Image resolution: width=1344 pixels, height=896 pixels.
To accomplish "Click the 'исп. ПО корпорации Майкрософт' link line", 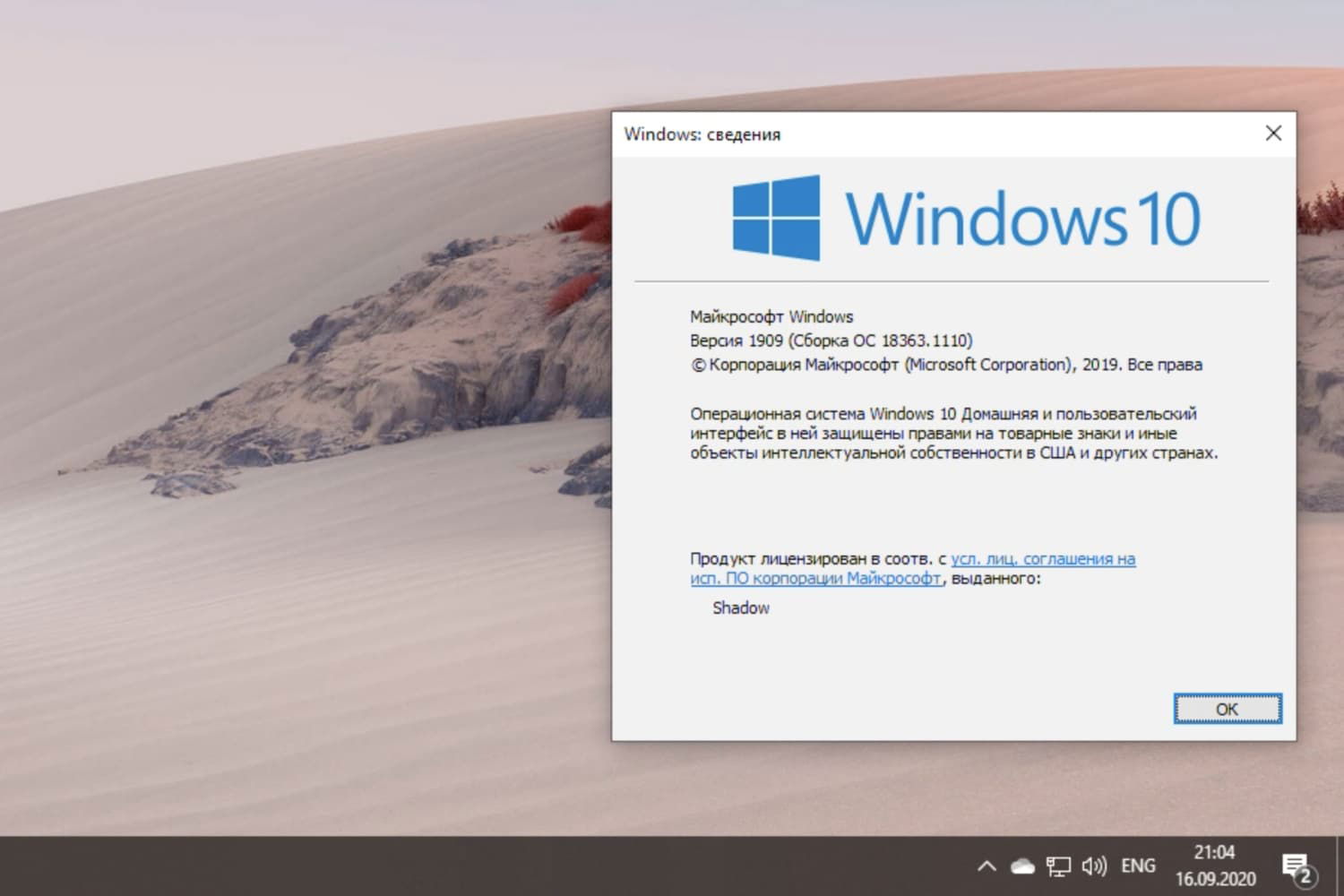I will (814, 578).
